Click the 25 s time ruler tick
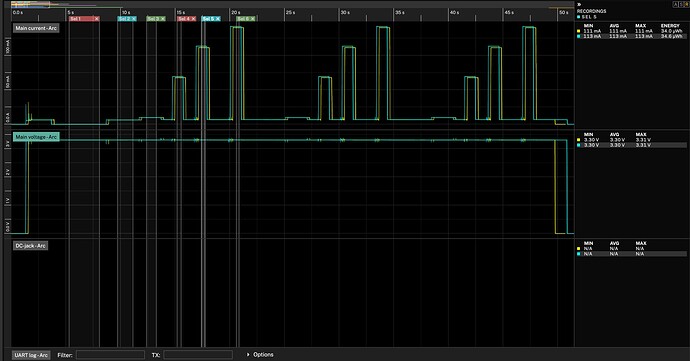The width and height of the screenshot is (690, 361). coord(291,12)
